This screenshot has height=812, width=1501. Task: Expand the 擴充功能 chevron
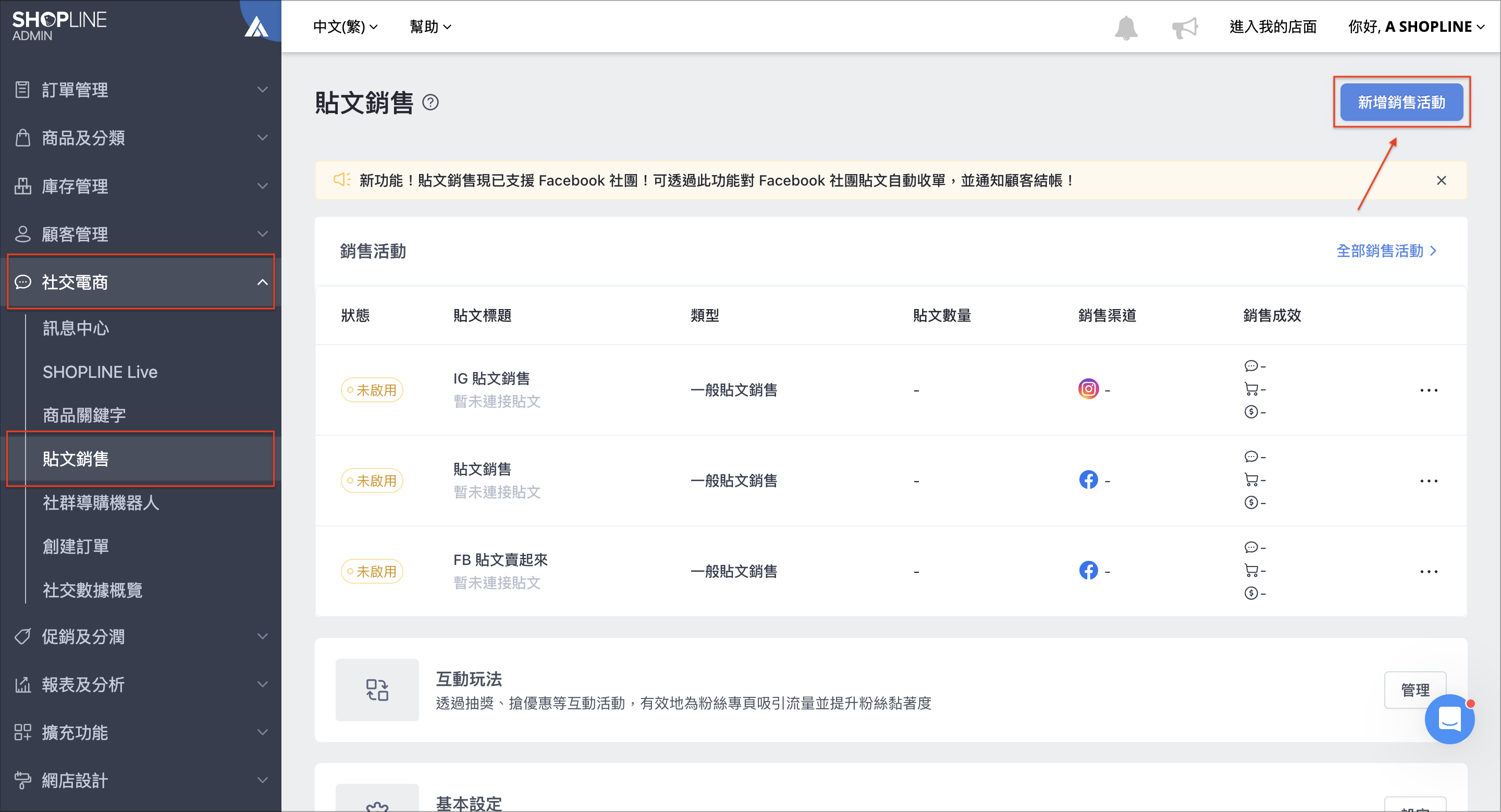coord(263,732)
